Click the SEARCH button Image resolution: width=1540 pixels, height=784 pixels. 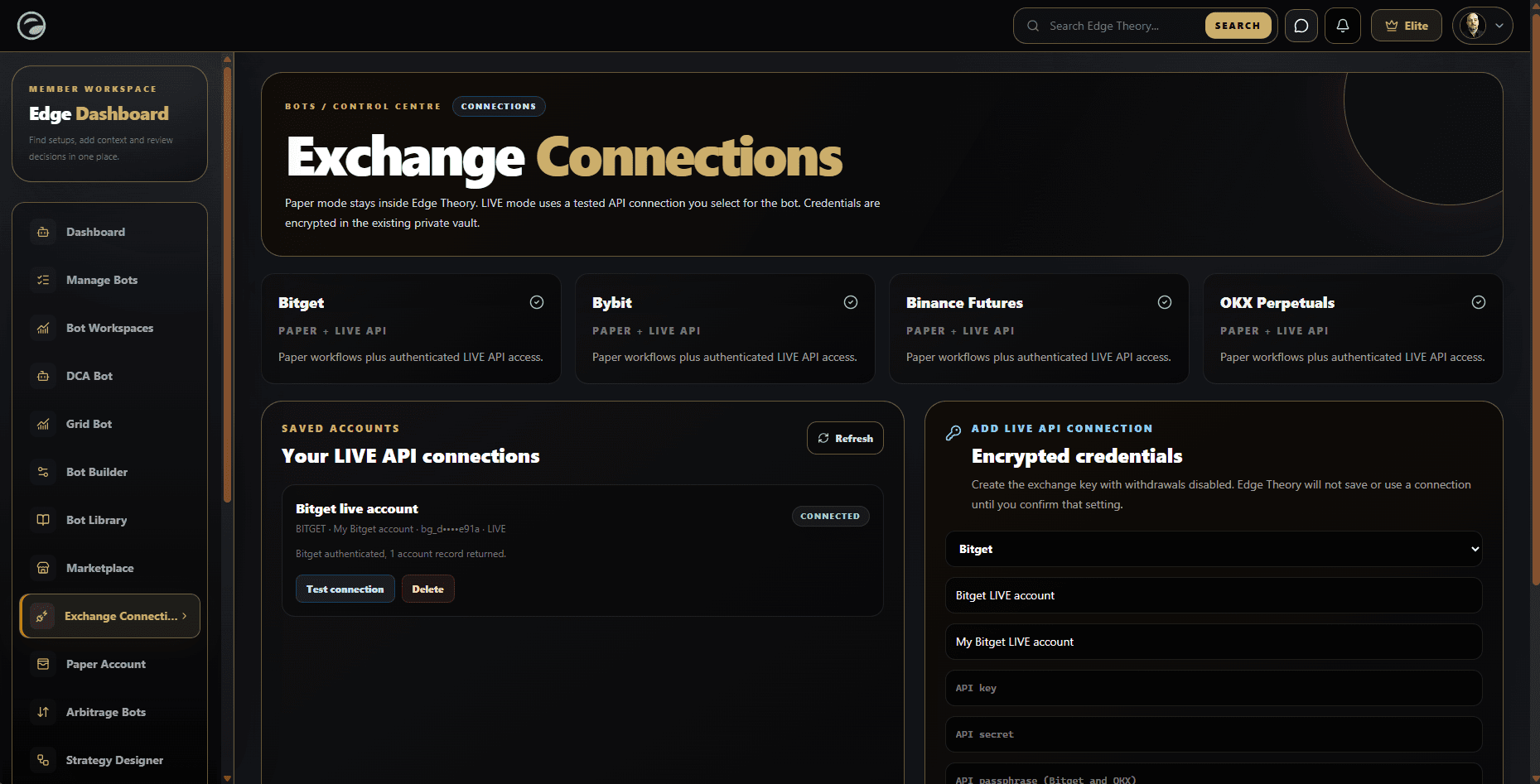1238,26
